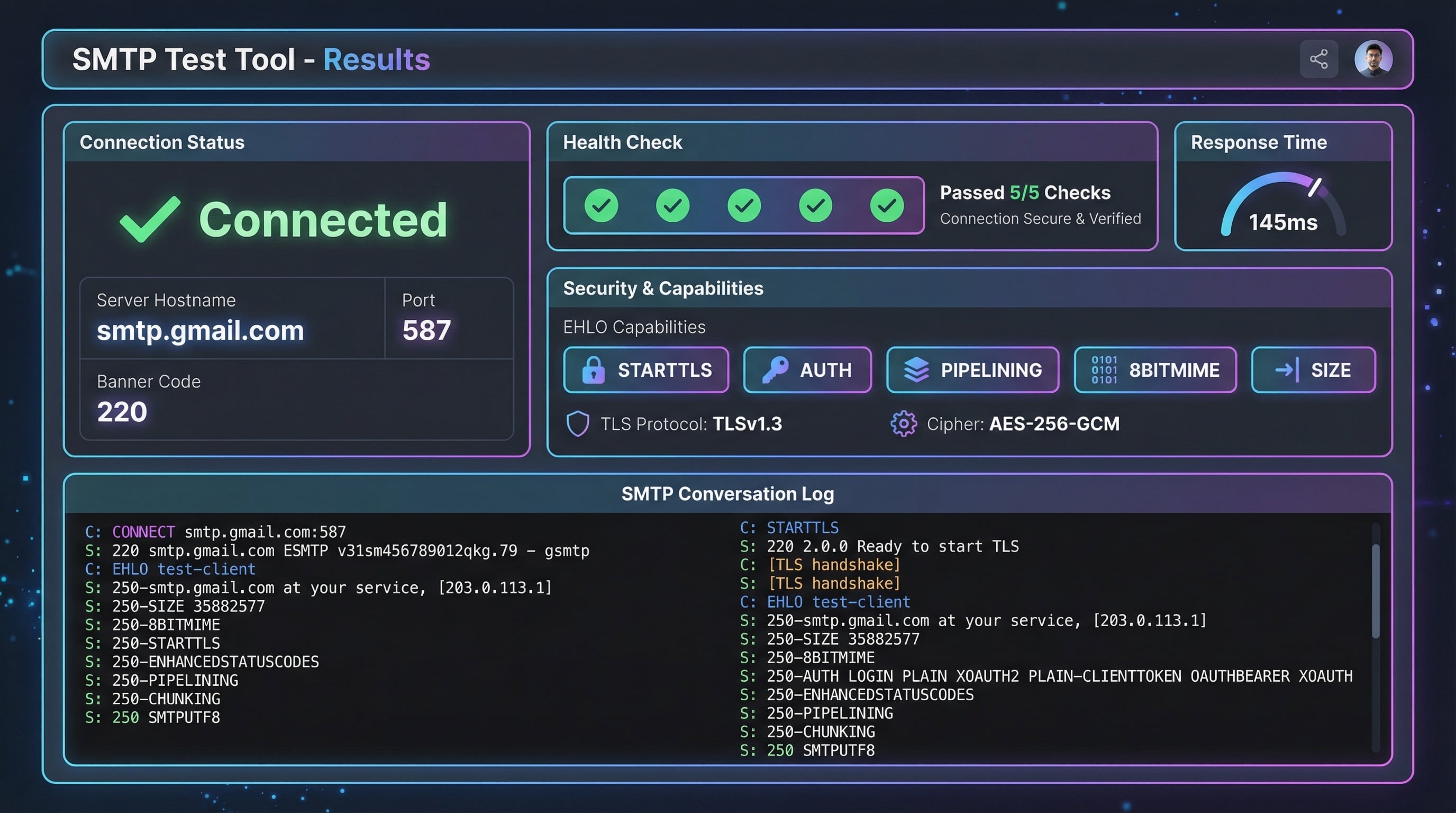
Task: Toggle the last health check indicator
Action: click(x=887, y=205)
